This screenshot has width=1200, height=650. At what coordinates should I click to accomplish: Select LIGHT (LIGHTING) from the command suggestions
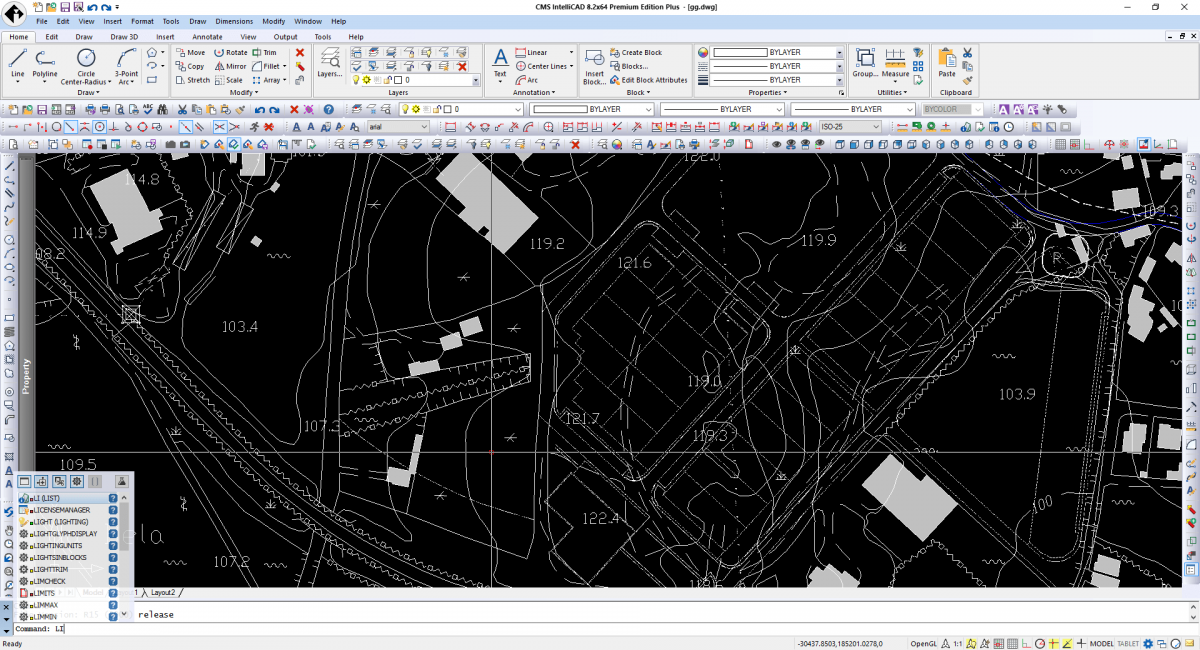click(x=60, y=521)
